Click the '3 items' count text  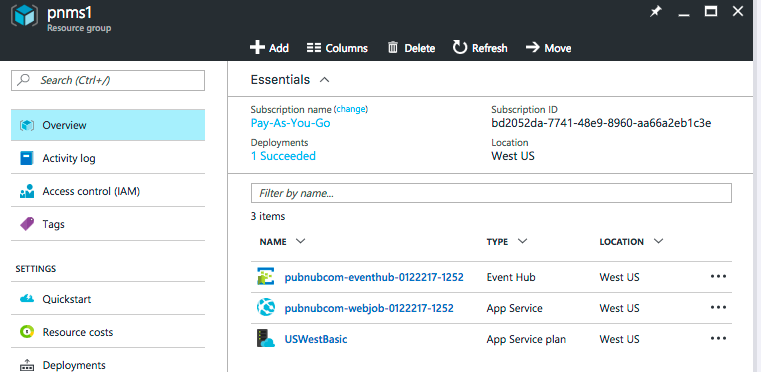pyautogui.click(x=268, y=216)
